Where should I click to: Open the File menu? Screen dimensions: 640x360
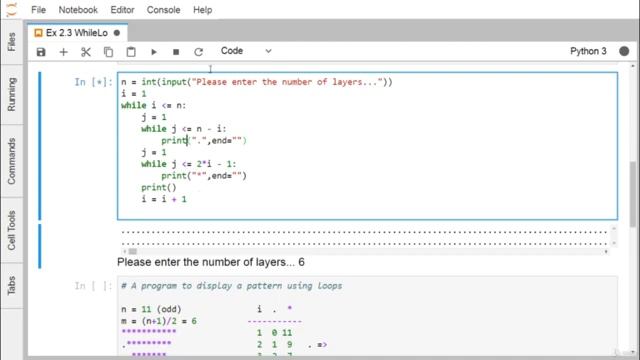point(38,10)
